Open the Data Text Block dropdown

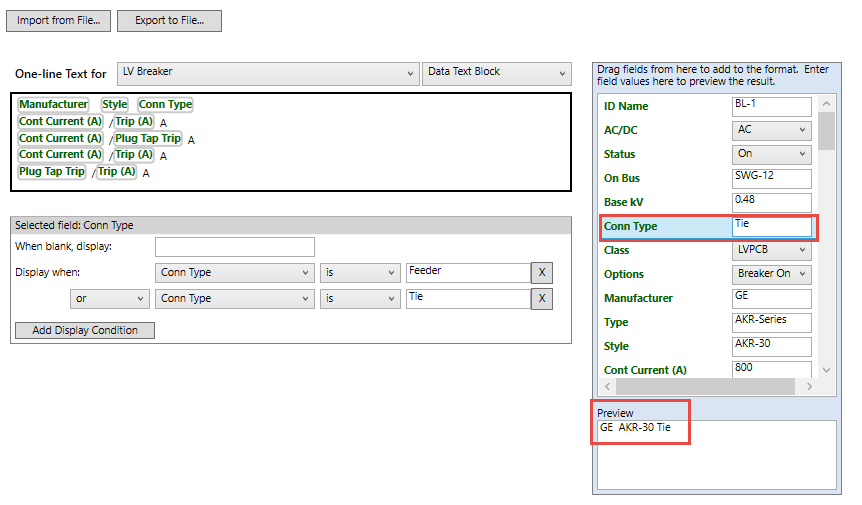[496, 73]
